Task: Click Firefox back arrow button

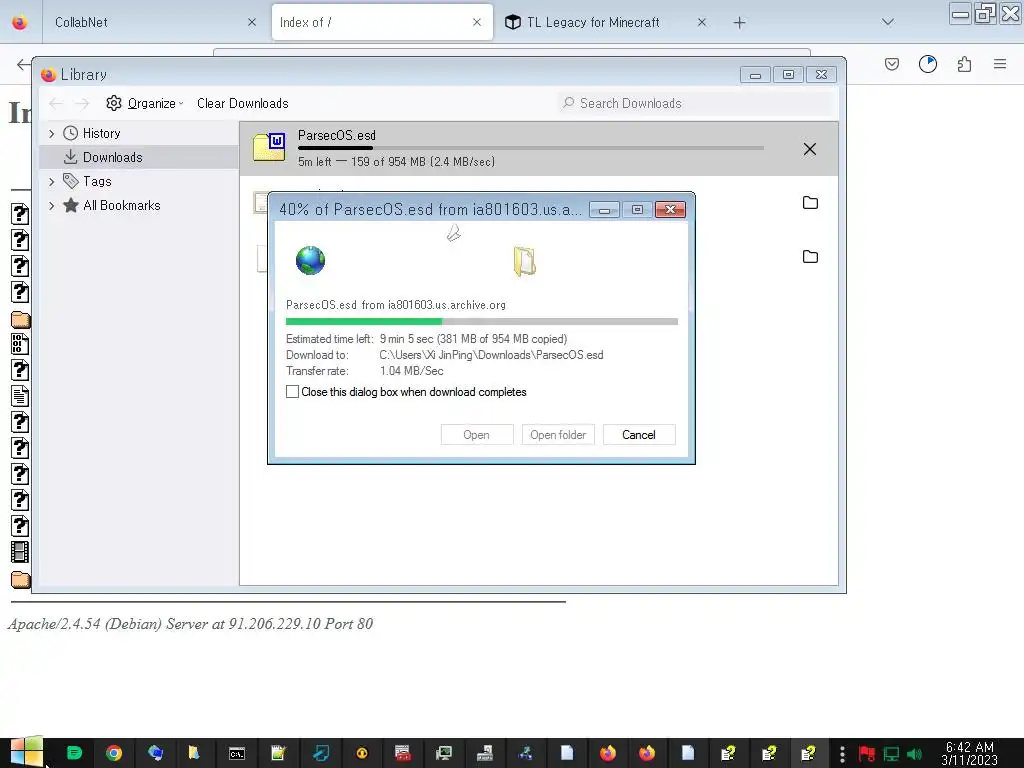Action: pyautogui.click(x=23, y=64)
